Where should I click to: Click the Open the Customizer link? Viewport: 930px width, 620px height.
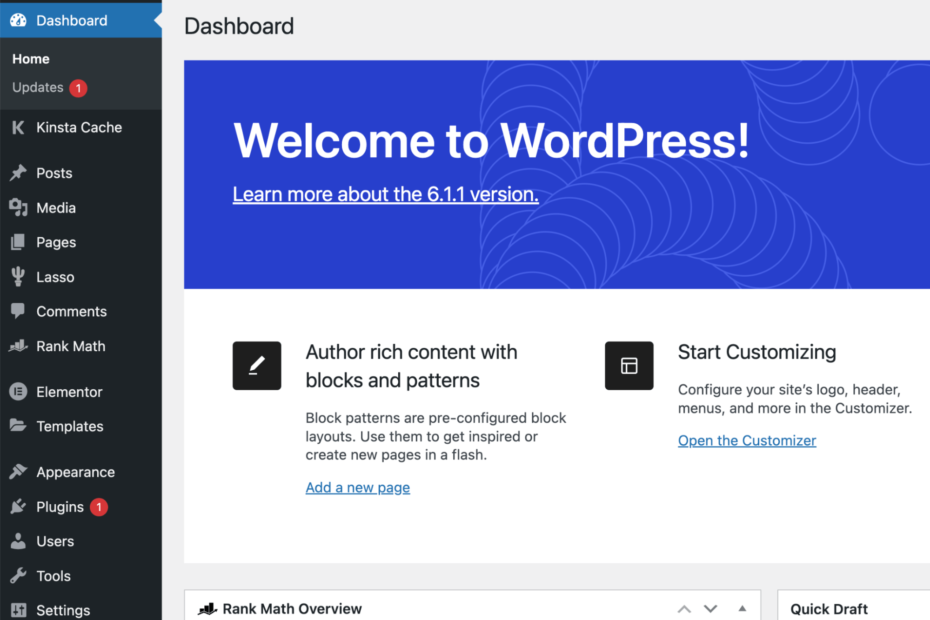point(747,441)
